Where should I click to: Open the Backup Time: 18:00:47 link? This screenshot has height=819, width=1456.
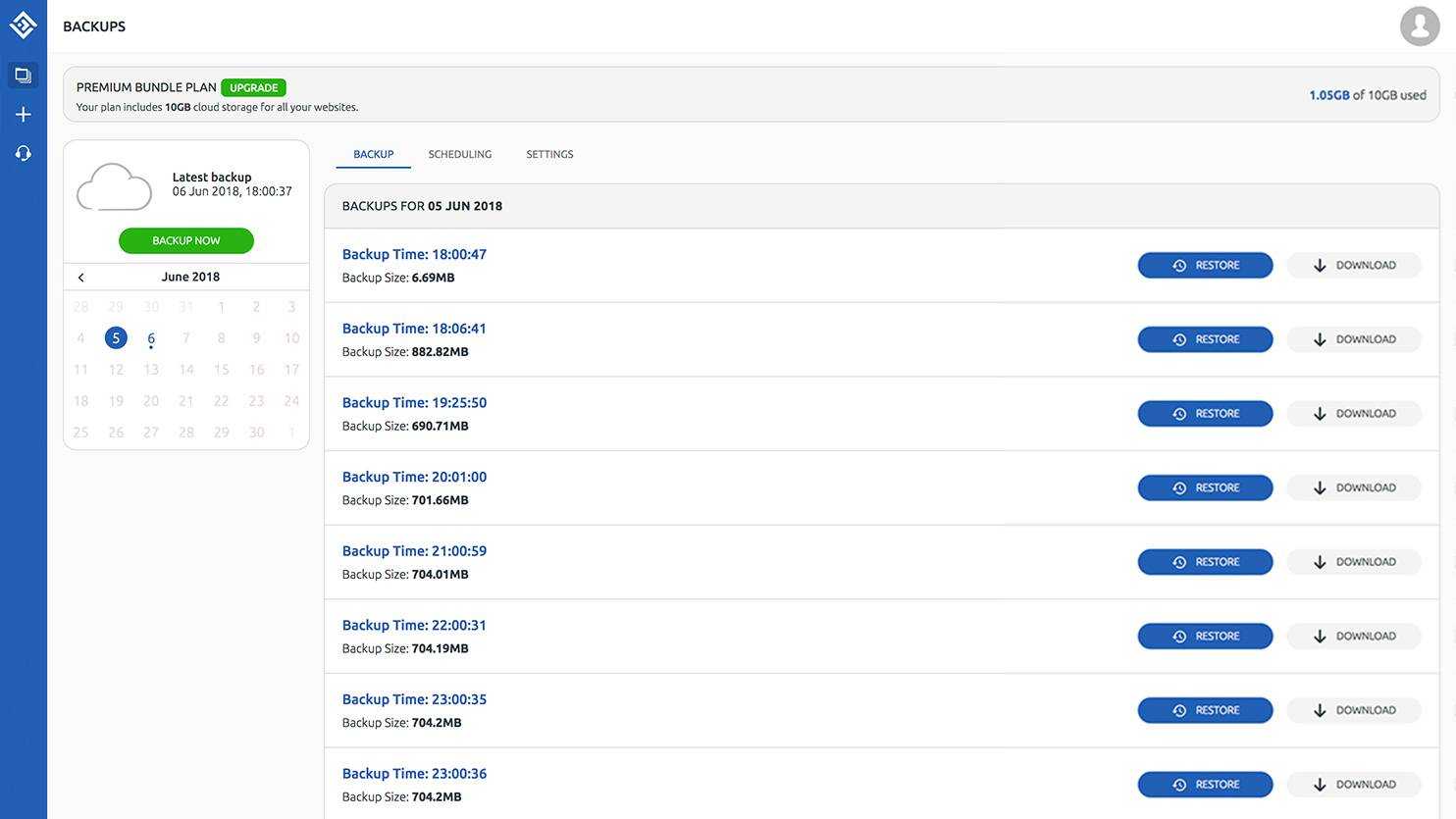[x=414, y=254]
